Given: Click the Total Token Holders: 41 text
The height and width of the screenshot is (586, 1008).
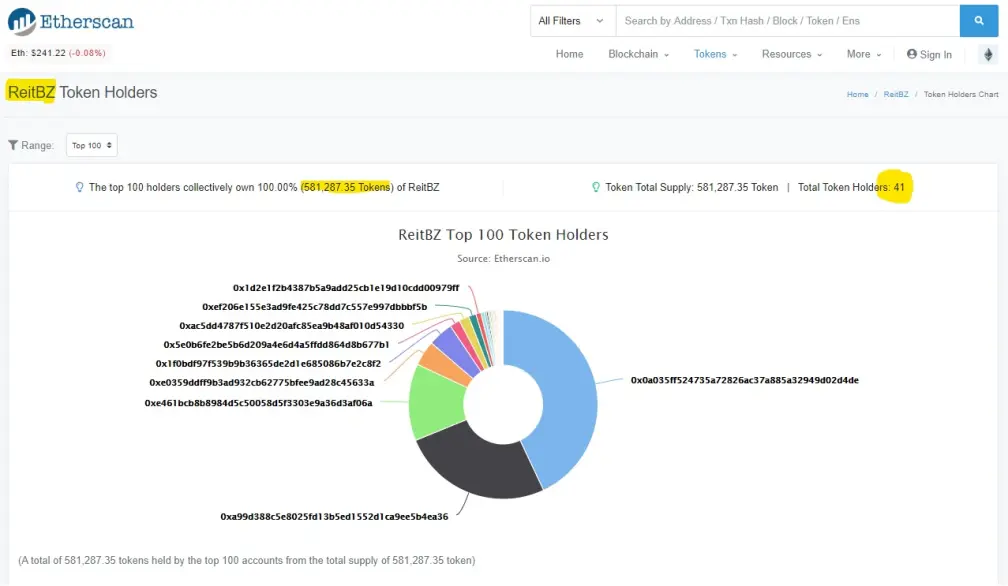Looking at the screenshot, I should tap(851, 187).
